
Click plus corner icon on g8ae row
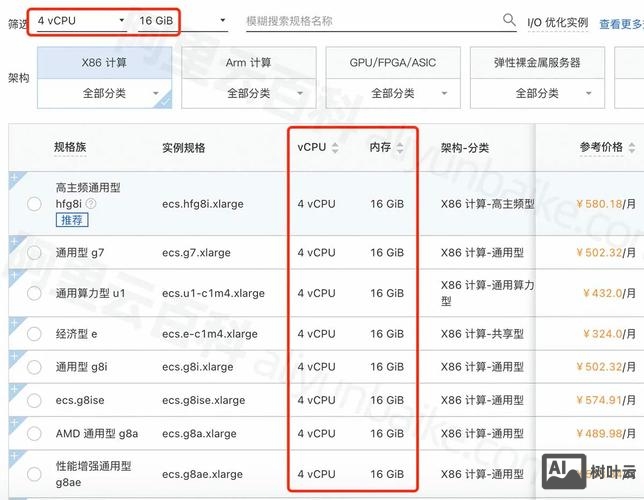14,456
